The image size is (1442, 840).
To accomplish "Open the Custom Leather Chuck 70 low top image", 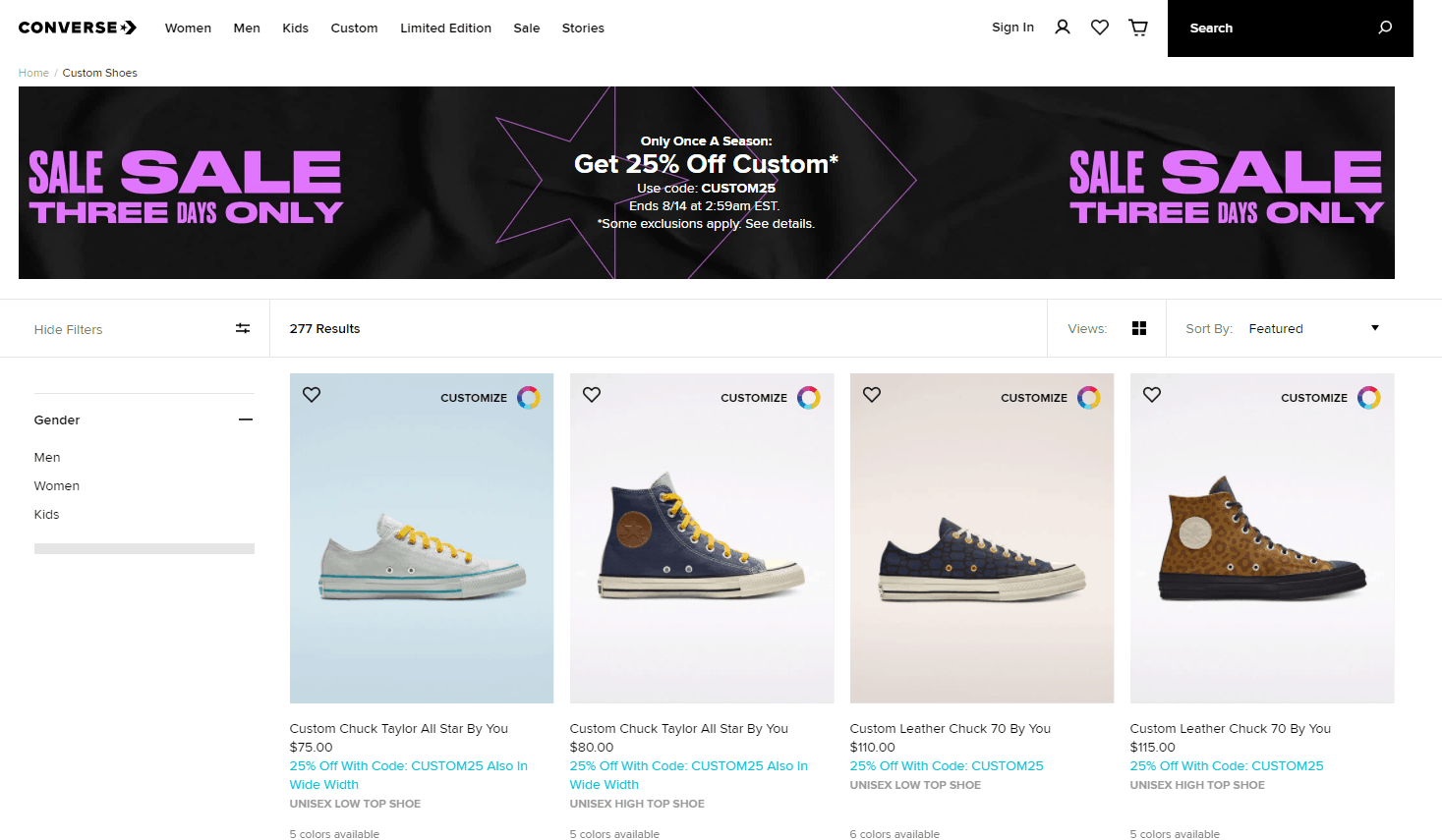I will (x=982, y=538).
